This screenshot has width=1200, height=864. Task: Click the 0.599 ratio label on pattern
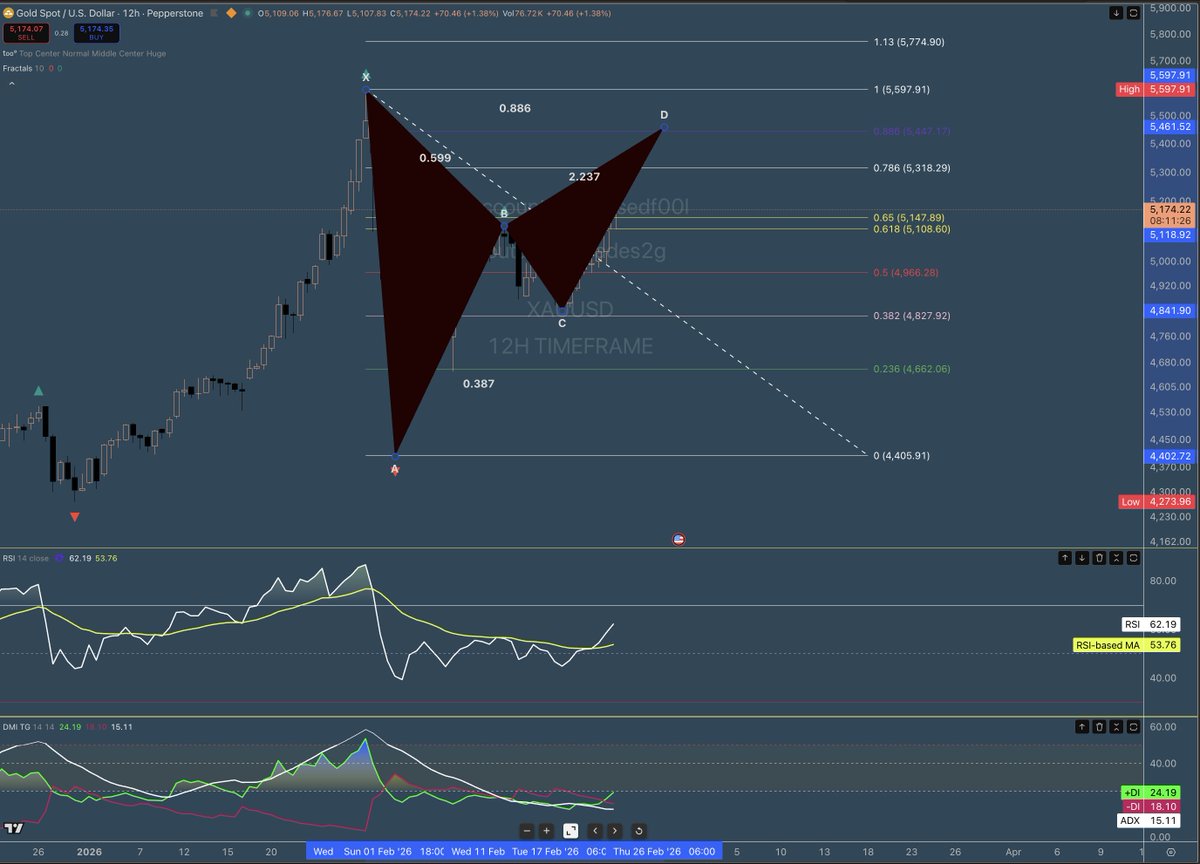(435, 157)
